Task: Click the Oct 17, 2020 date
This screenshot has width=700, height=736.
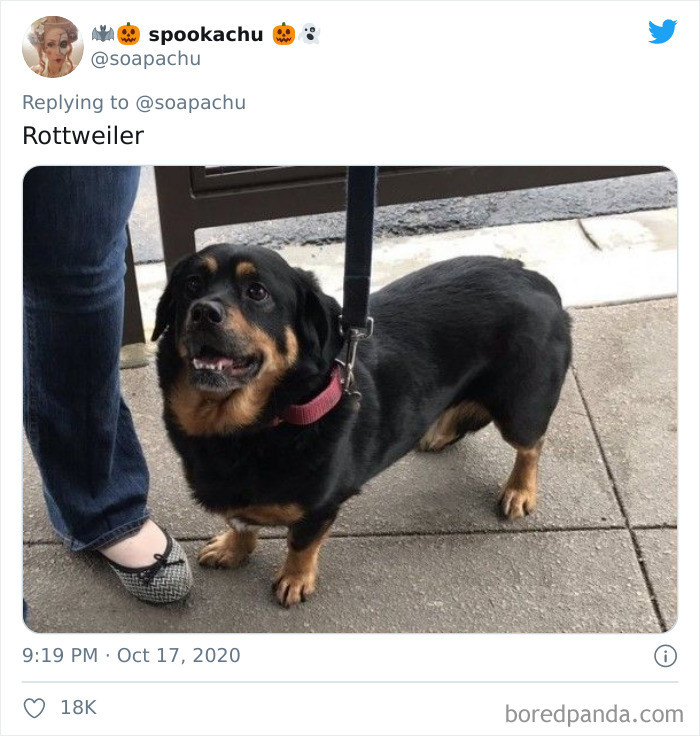Action: 178,655
